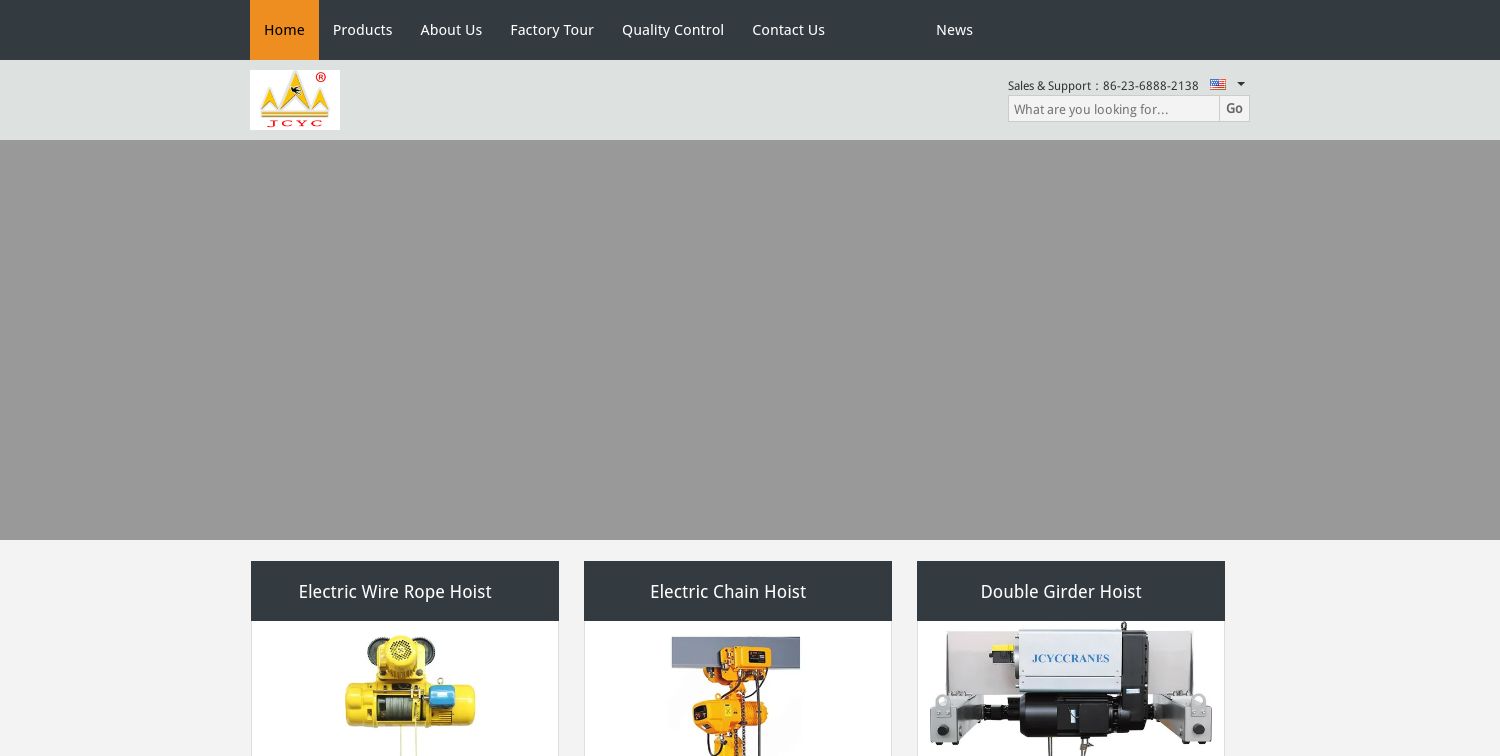Open the Contact Us page
Image resolution: width=1500 pixels, height=756 pixels.
pos(788,30)
